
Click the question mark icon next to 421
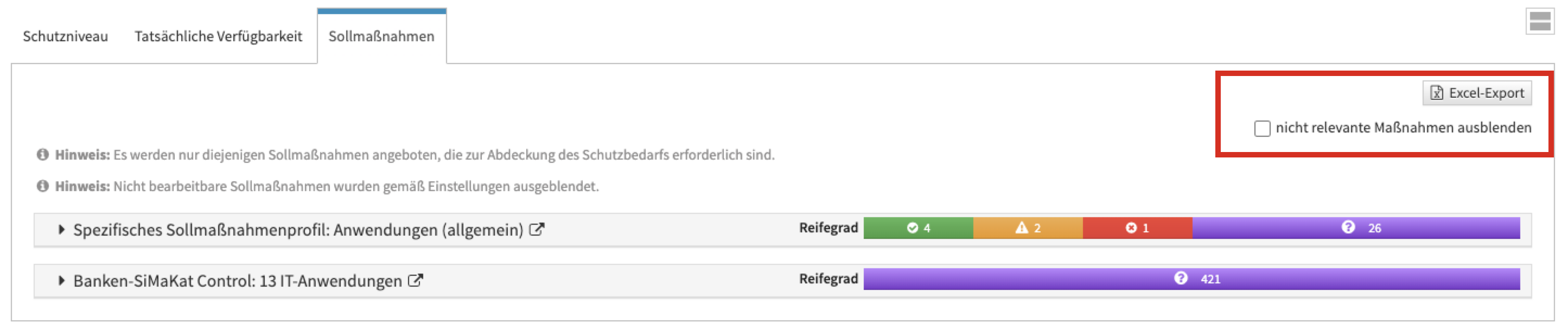(x=1180, y=279)
